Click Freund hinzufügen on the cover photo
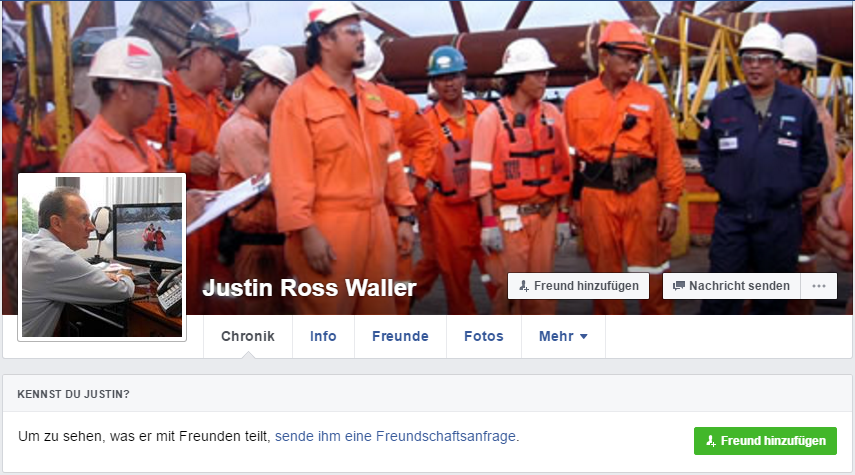The width and height of the screenshot is (855, 475). (x=578, y=286)
